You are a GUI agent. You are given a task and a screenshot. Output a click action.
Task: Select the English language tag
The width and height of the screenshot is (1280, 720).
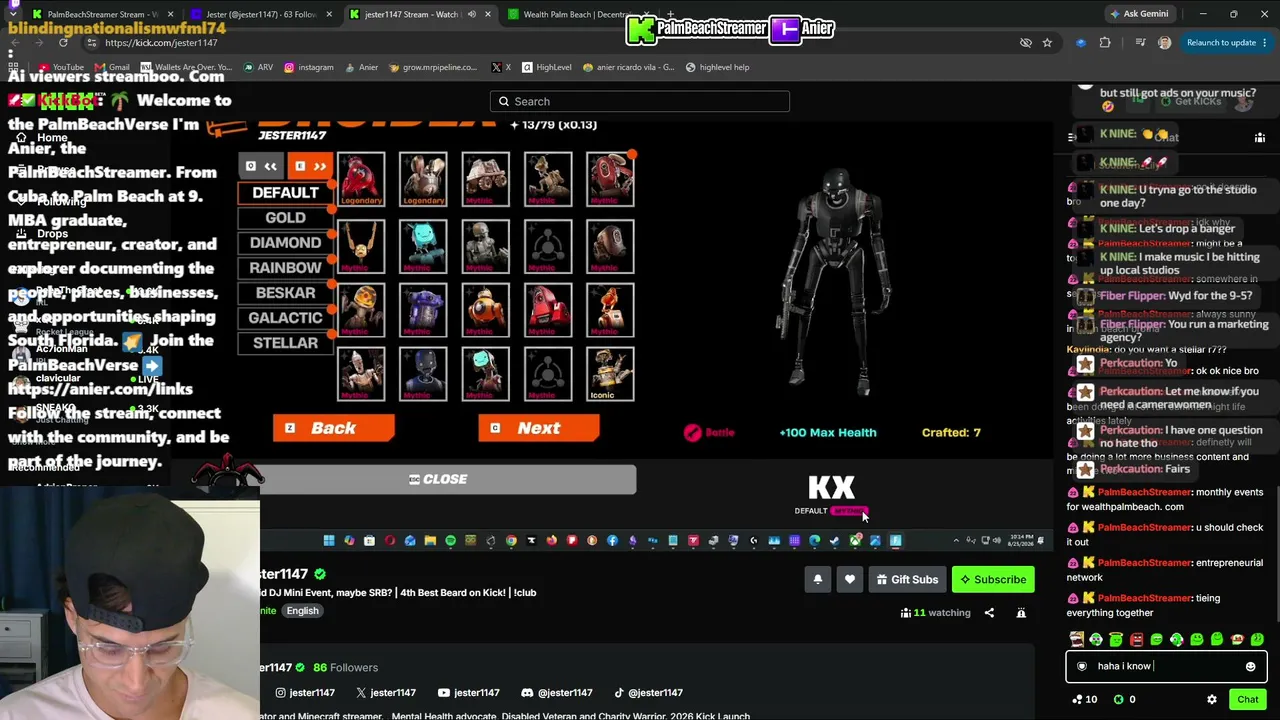click(302, 611)
